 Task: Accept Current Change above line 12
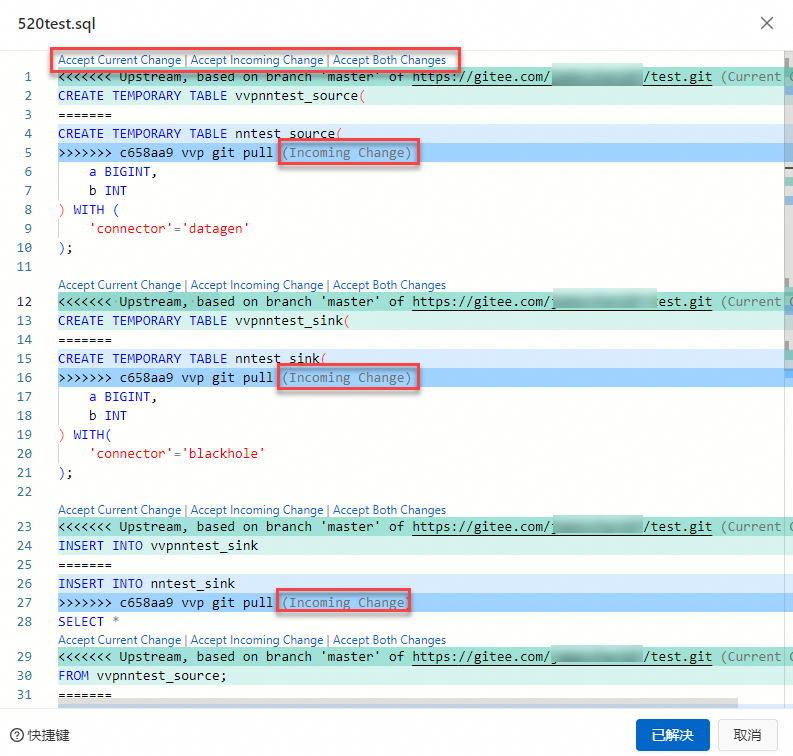coord(119,285)
